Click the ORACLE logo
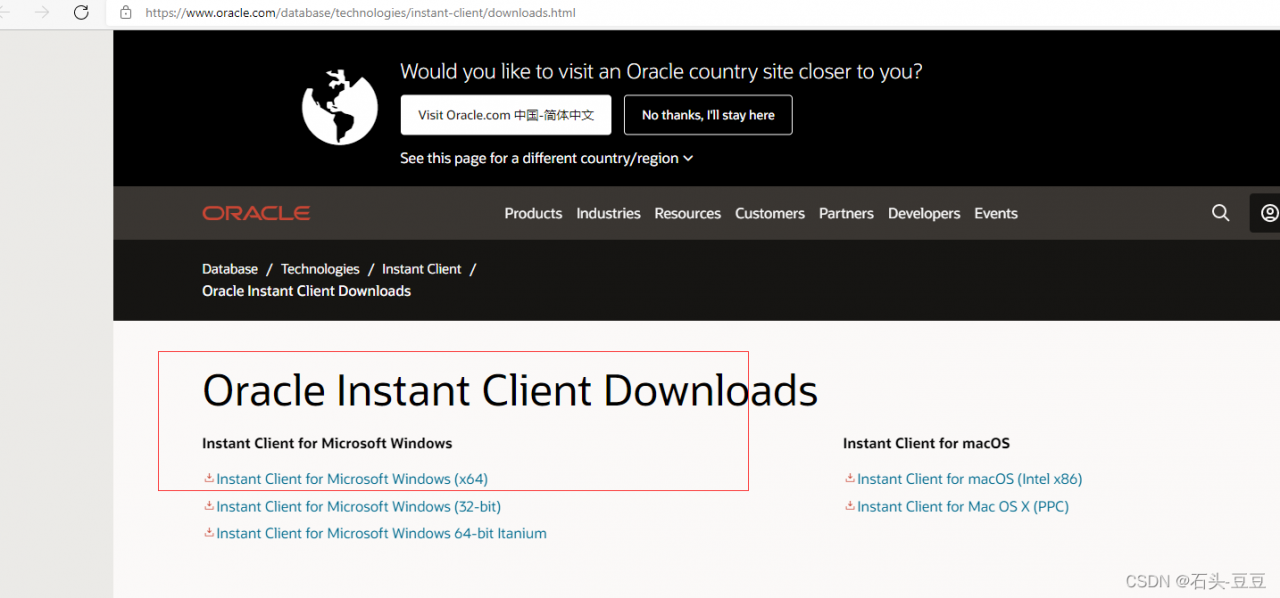 click(x=256, y=213)
